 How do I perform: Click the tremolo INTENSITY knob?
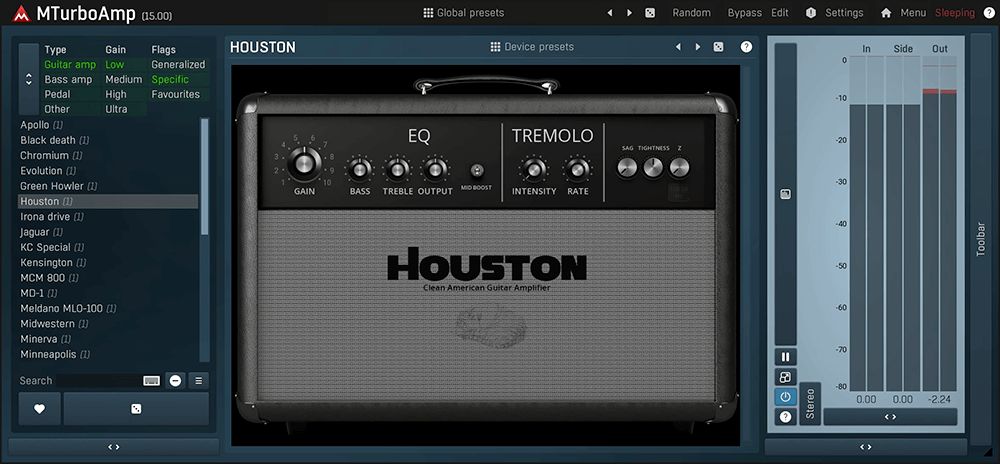click(534, 170)
